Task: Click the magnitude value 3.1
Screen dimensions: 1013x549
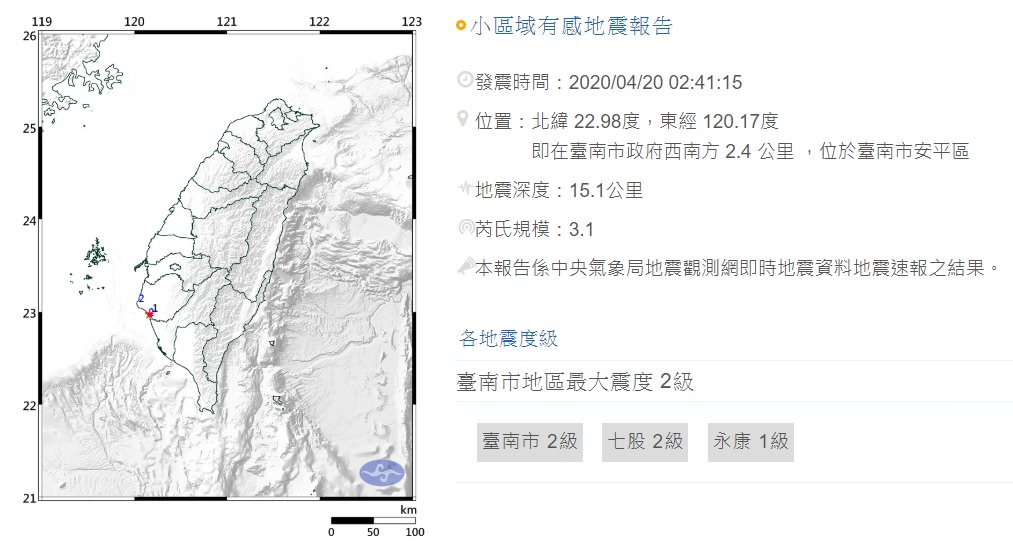Action: click(581, 229)
